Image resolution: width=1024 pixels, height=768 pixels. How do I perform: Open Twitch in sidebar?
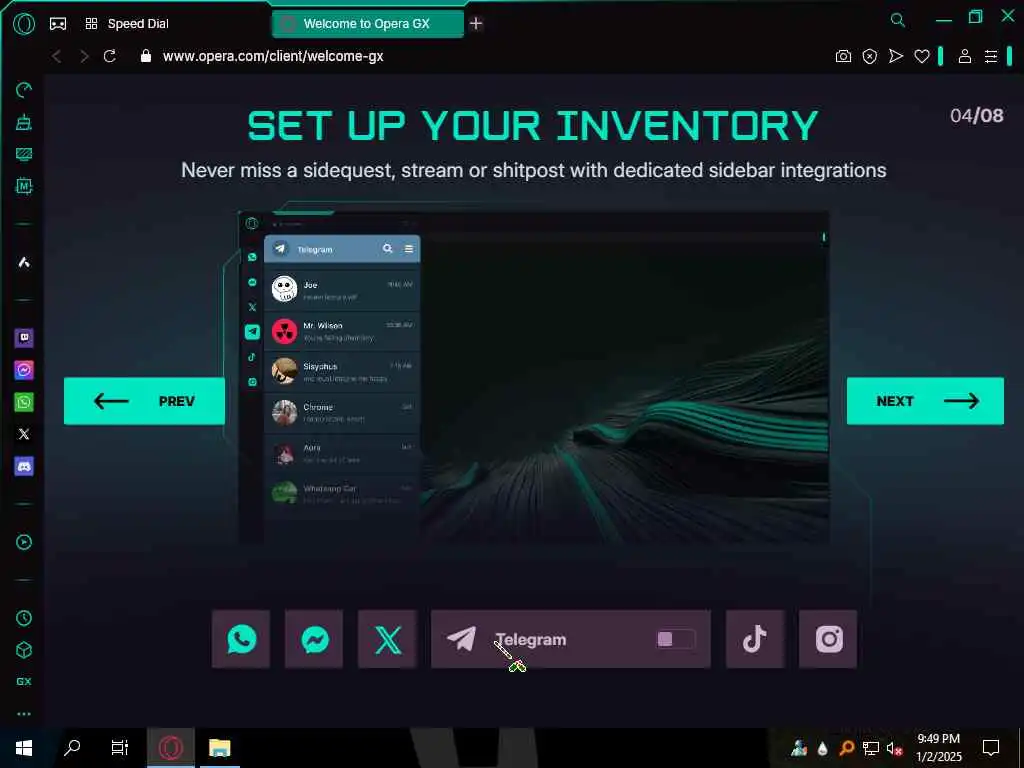pos(24,338)
